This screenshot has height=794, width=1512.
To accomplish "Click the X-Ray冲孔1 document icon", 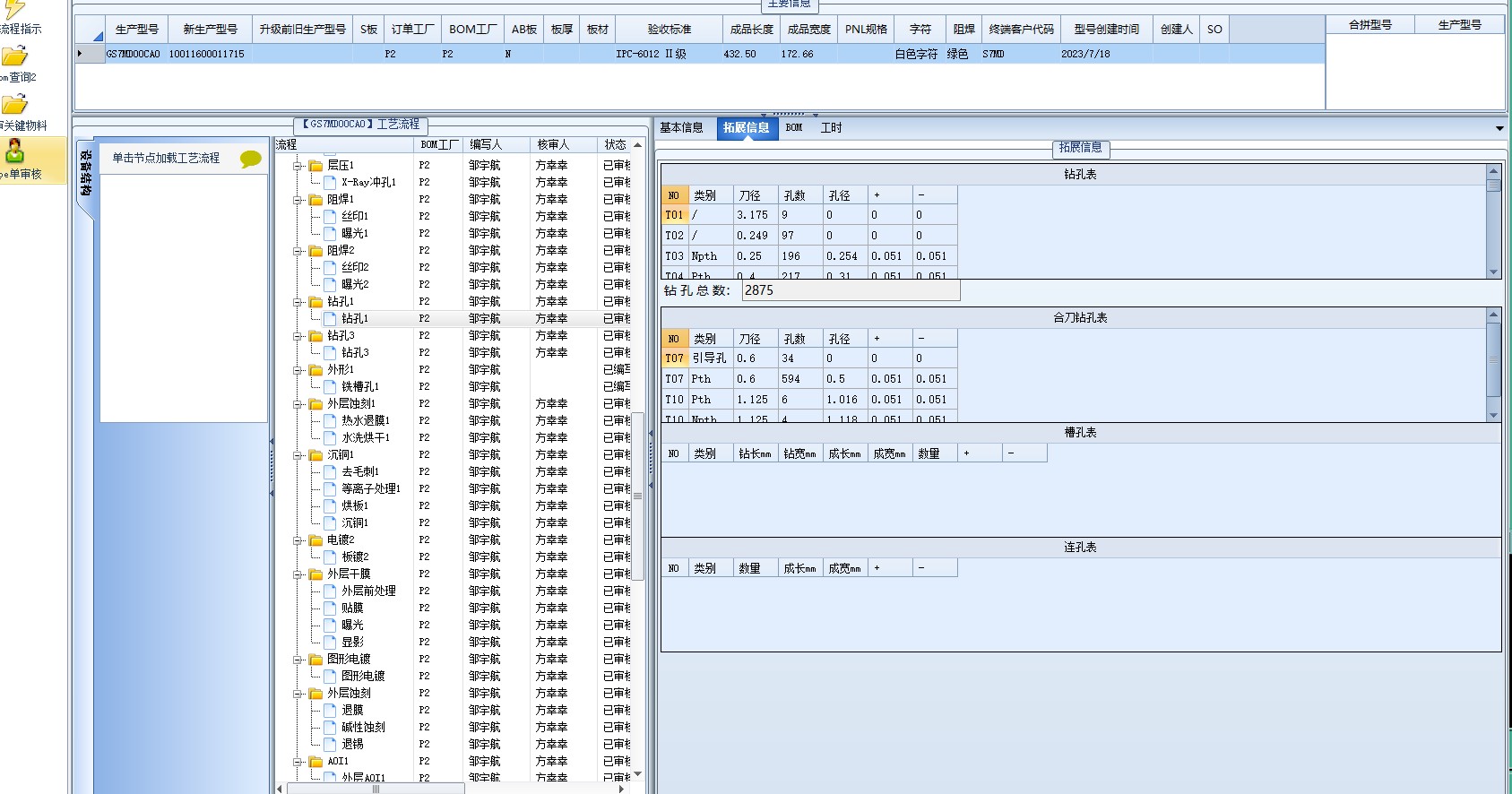I will point(330,182).
